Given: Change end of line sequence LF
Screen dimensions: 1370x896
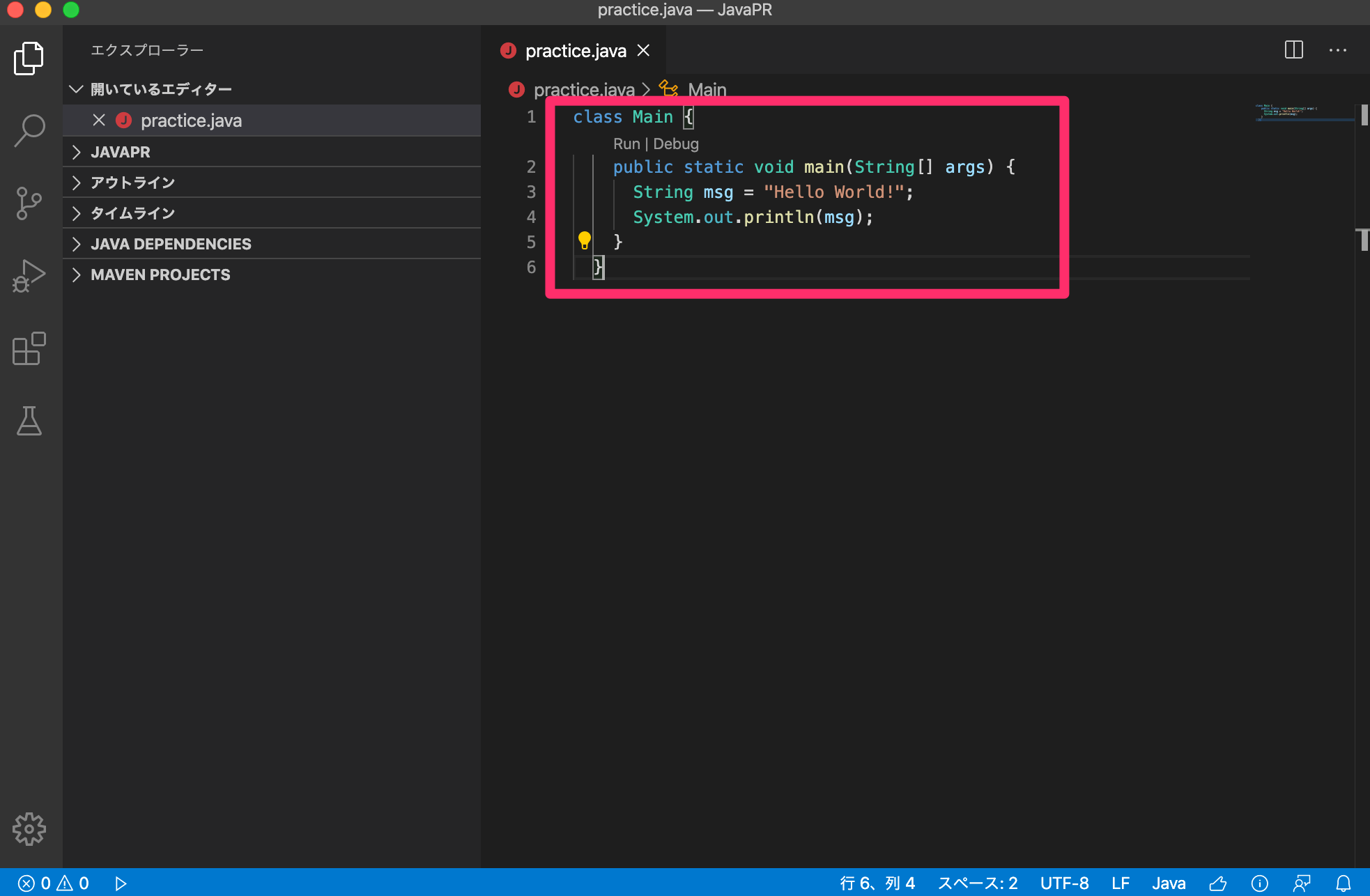Looking at the screenshot, I should pos(1121,883).
